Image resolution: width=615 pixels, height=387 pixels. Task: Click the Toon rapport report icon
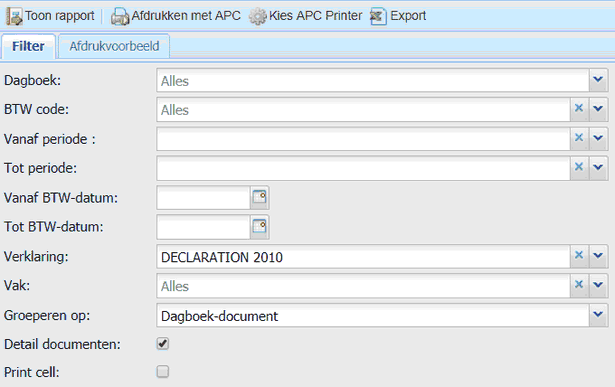pyautogui.click(x=14, y=16)
